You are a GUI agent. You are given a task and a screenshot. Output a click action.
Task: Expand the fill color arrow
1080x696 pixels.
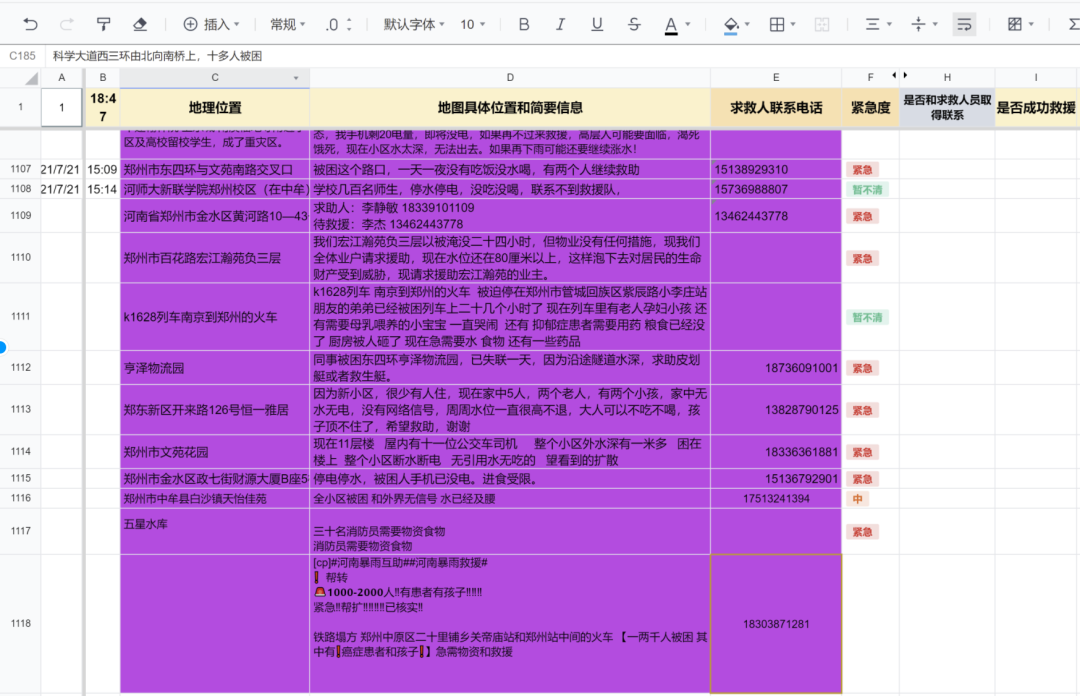coord(747,25)
